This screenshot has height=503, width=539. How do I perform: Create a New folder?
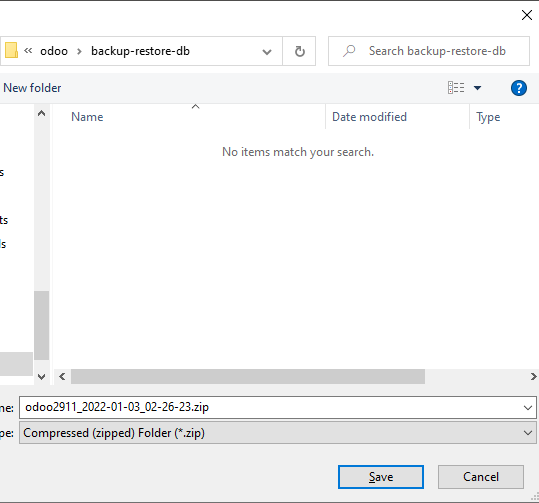point(32,88)
